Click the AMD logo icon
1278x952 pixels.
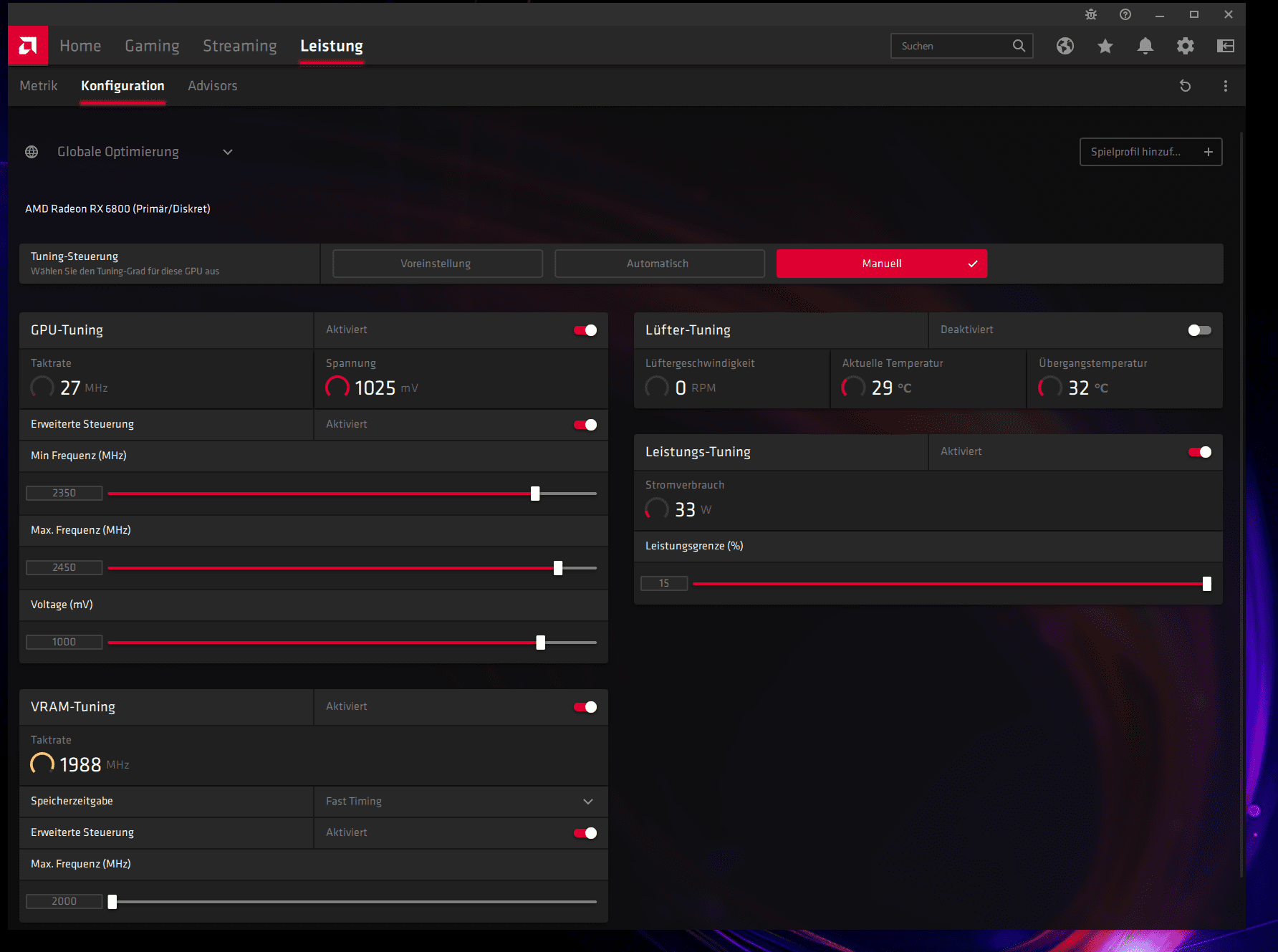coord(28,46)
